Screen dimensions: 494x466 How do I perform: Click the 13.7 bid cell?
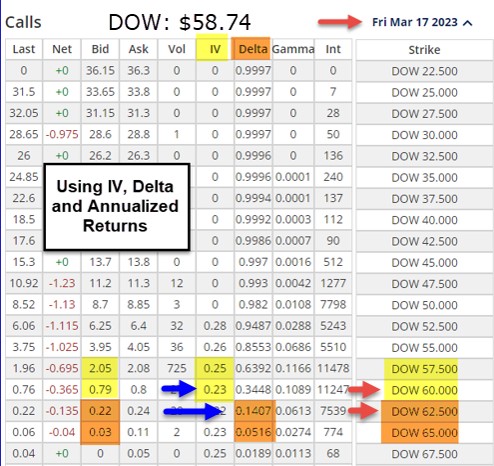100,262
